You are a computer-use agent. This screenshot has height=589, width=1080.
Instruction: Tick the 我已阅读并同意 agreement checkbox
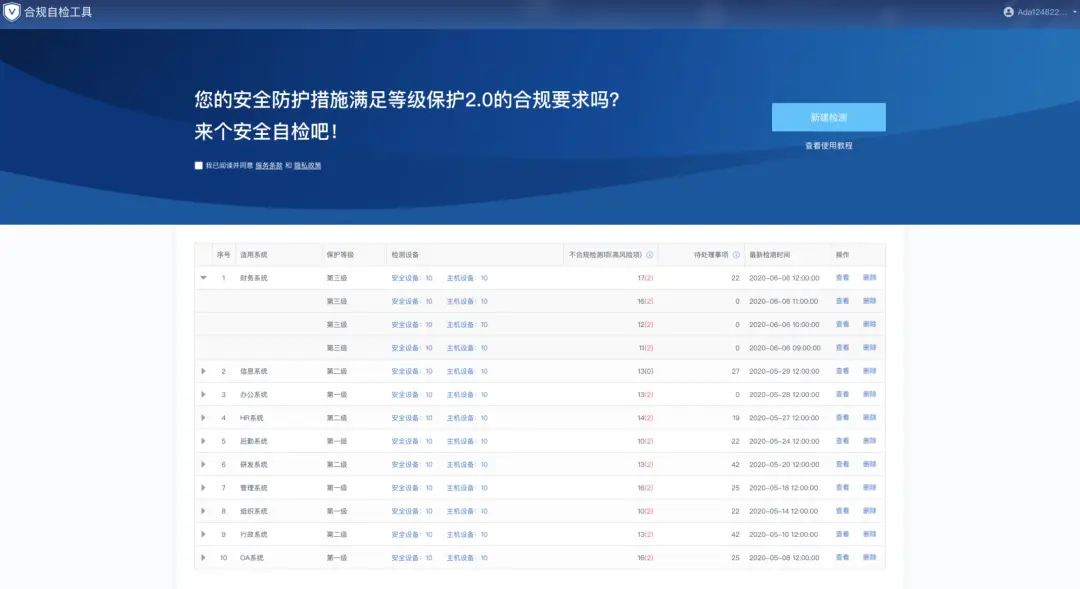(x=198, y=165)
